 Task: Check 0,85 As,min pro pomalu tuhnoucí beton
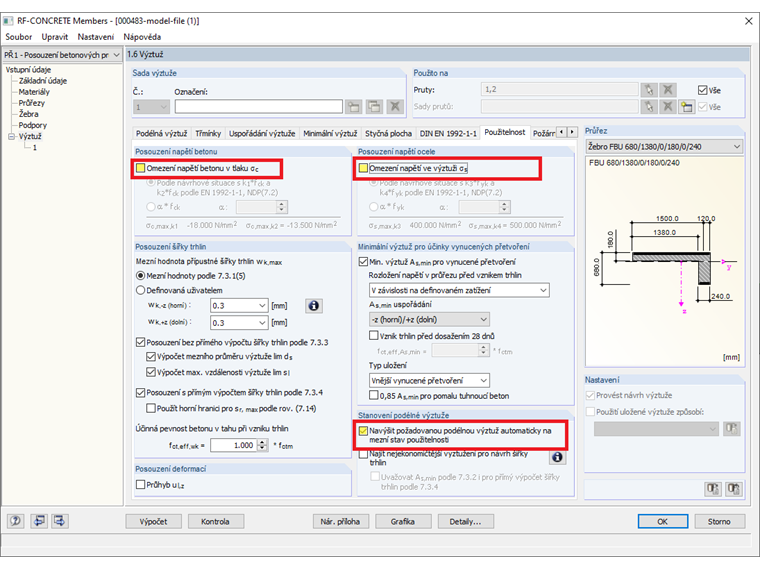tap(374, 396)
